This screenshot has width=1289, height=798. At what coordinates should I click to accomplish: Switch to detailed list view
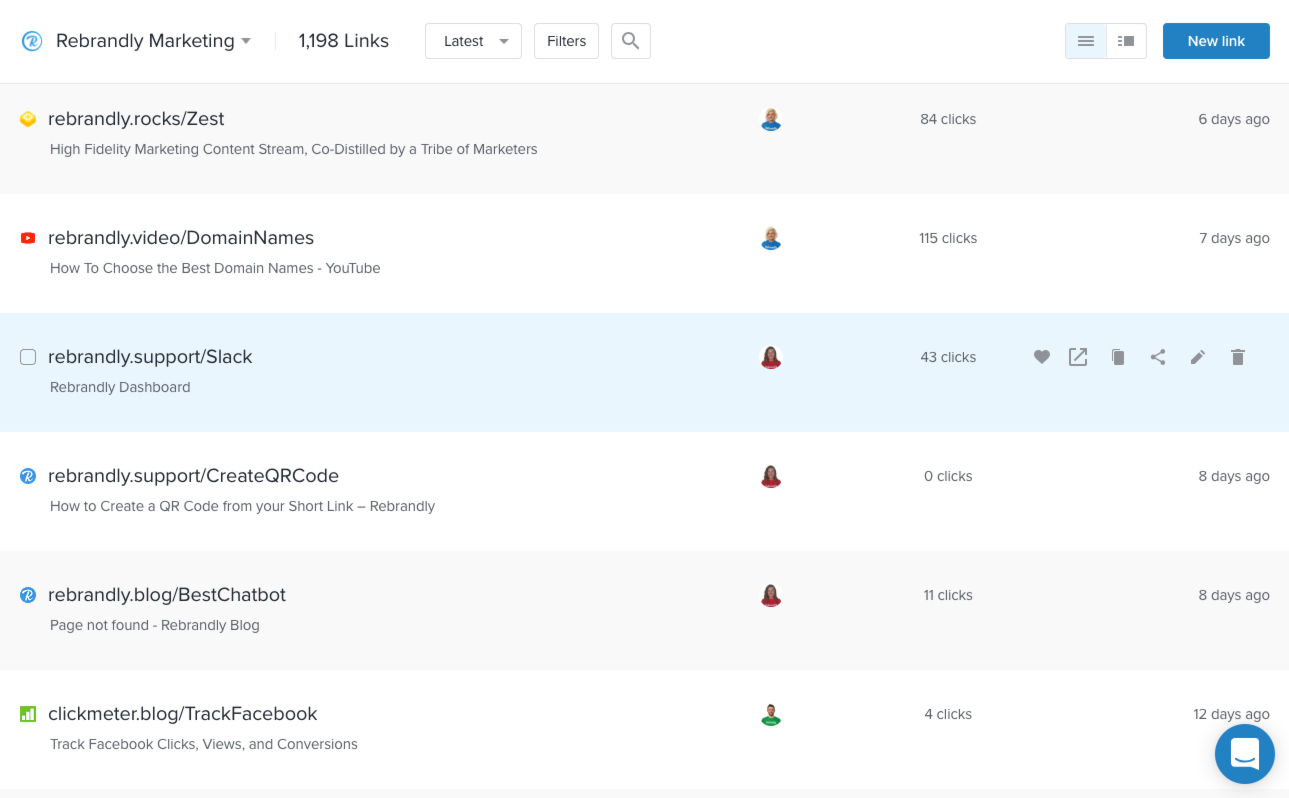1126,41
